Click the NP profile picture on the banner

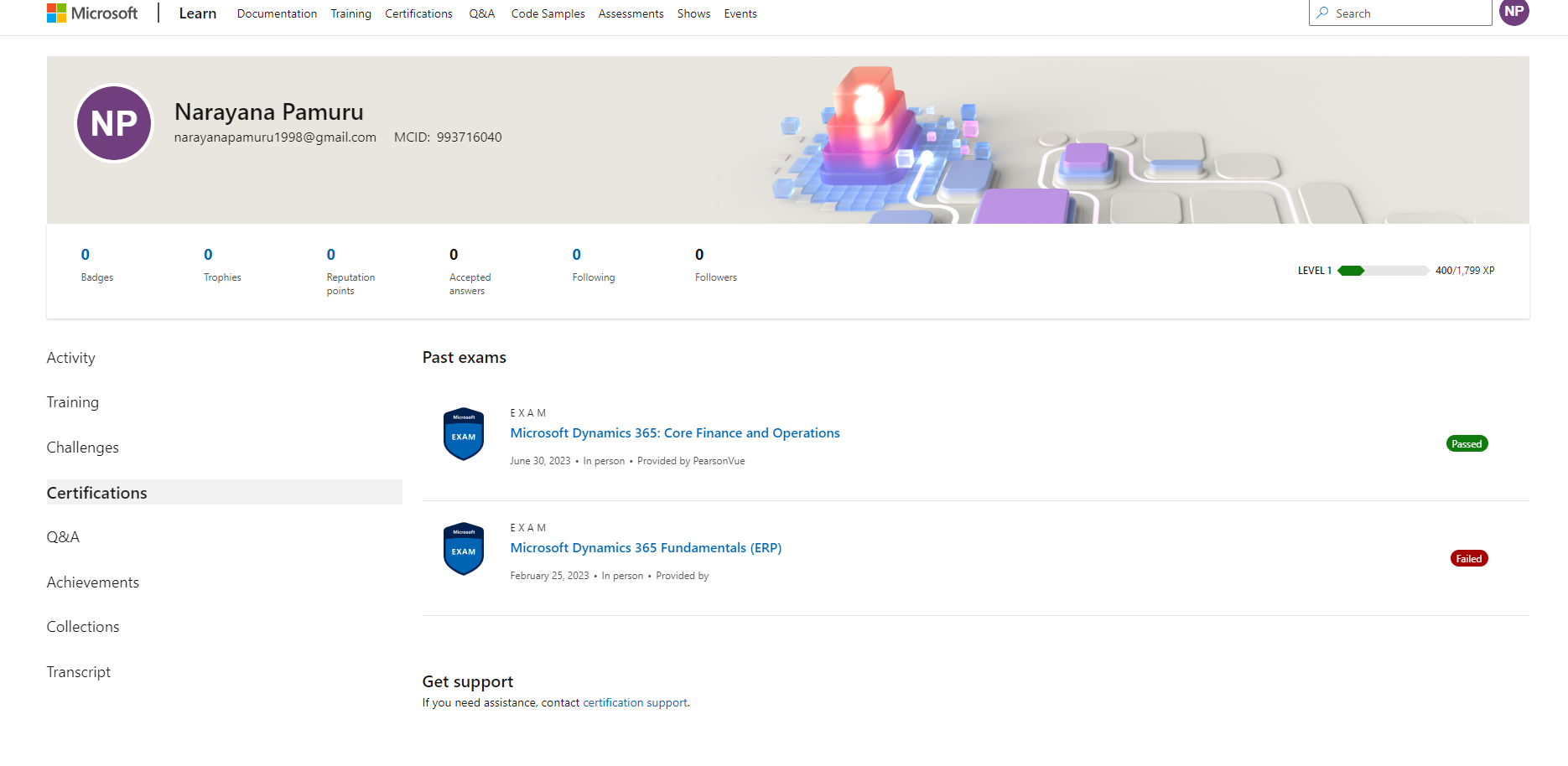[x=114, y=123]
